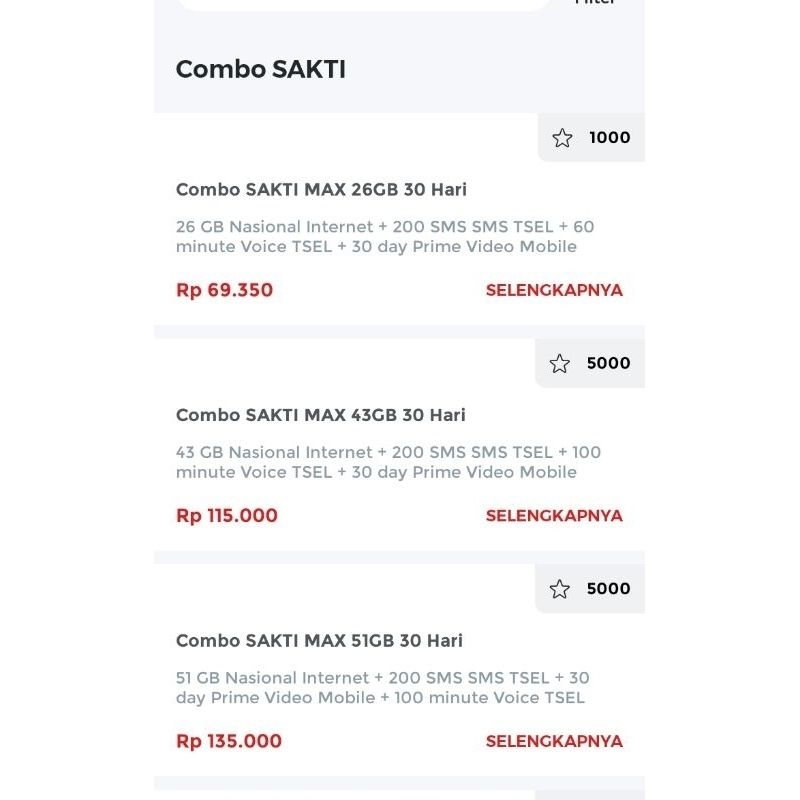Tap the partially visible card at the bottom
The image size is (800, 800).
[x=400, y=790]
